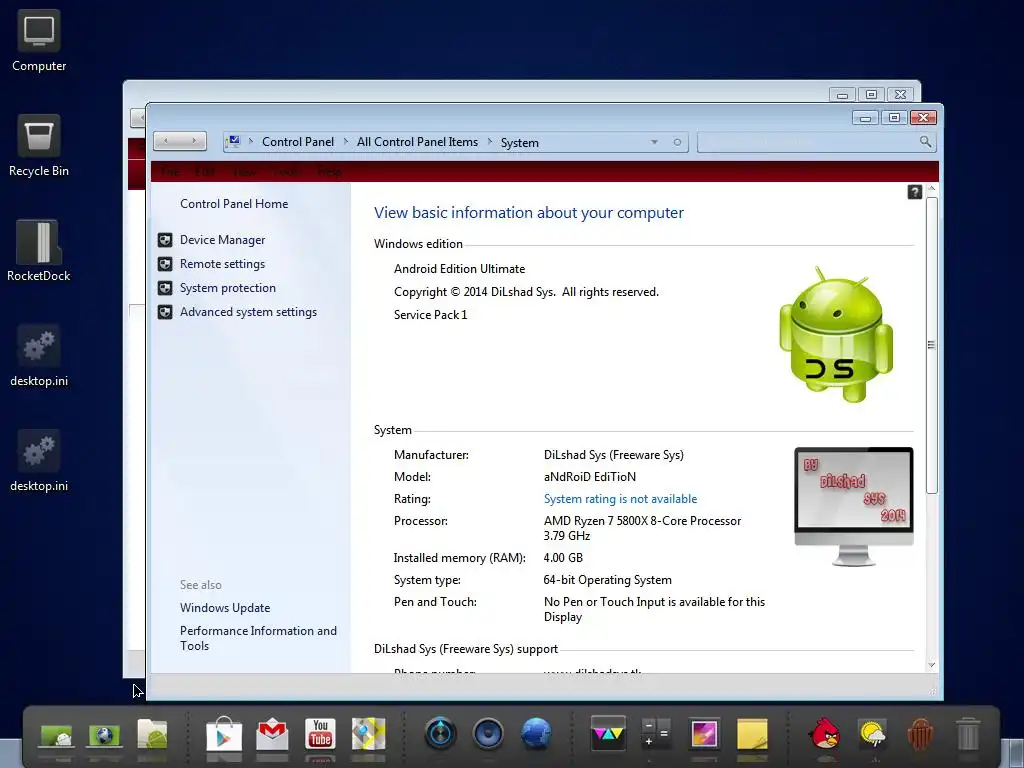
Task: Expand the chevron before Control Panel
Action: pyautogui.click(x=251, y=142)
